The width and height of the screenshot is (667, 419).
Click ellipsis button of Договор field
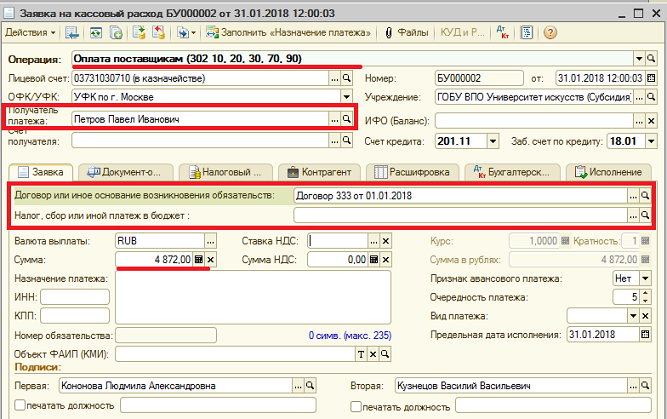click(x=633, y=196)
